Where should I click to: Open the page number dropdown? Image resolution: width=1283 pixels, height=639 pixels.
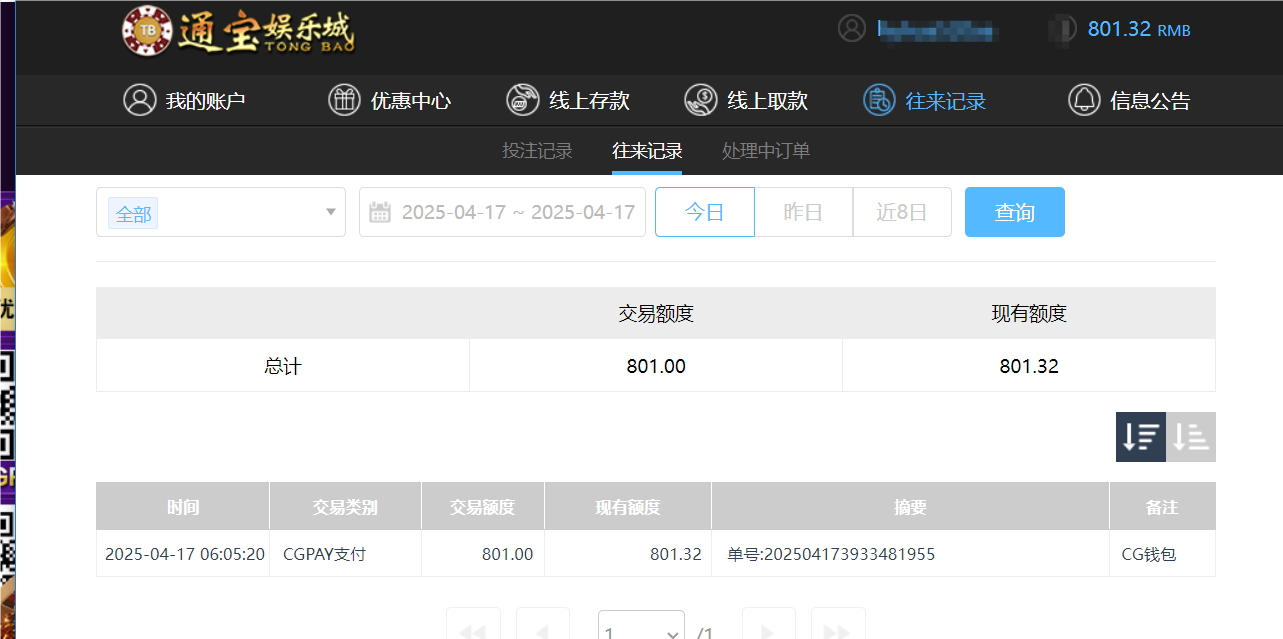(x=641, y=630)
